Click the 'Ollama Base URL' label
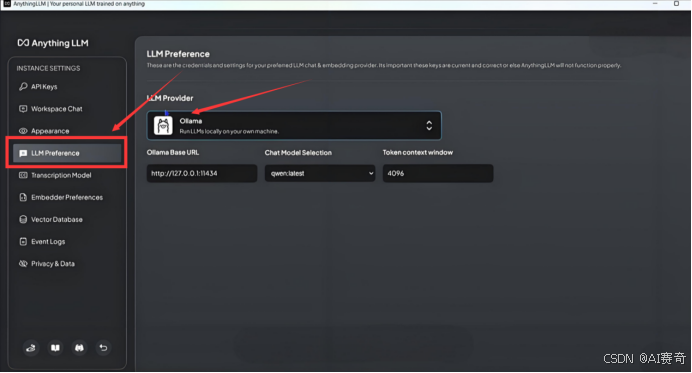This screenshot has width=692, height=373. point(173,152)
